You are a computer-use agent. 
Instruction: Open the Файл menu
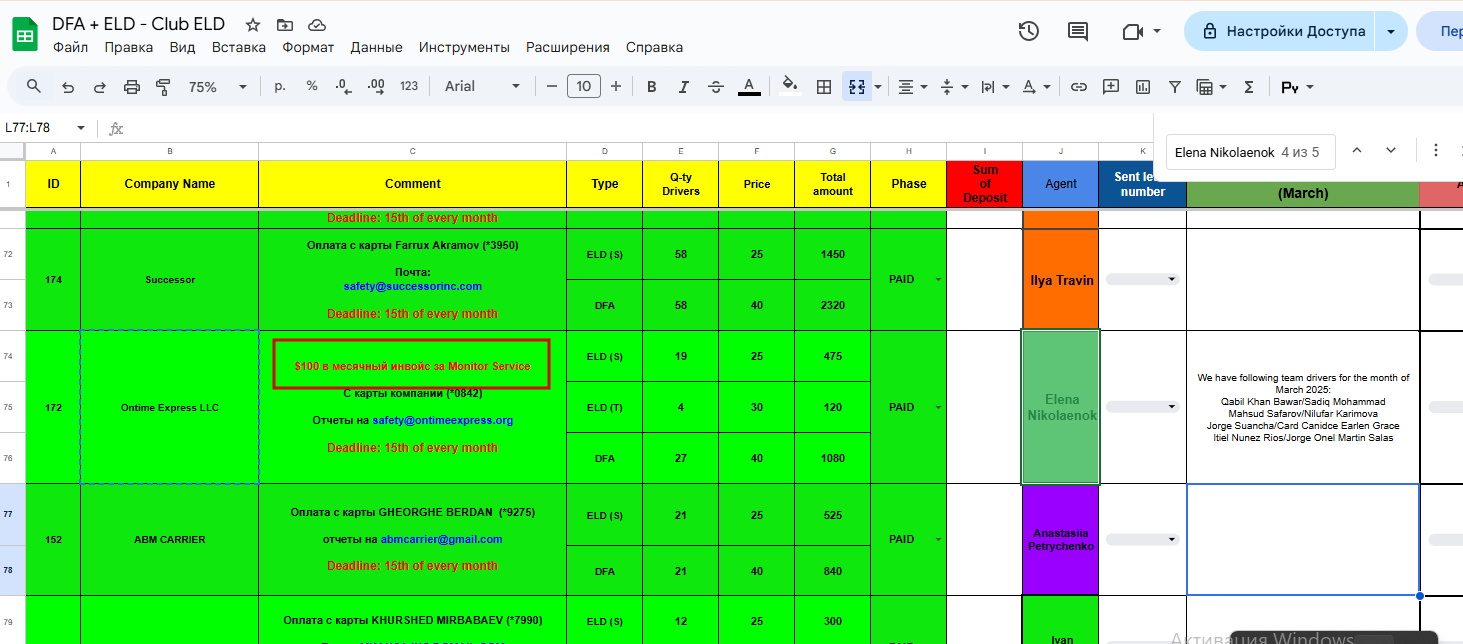click(70, 47)
